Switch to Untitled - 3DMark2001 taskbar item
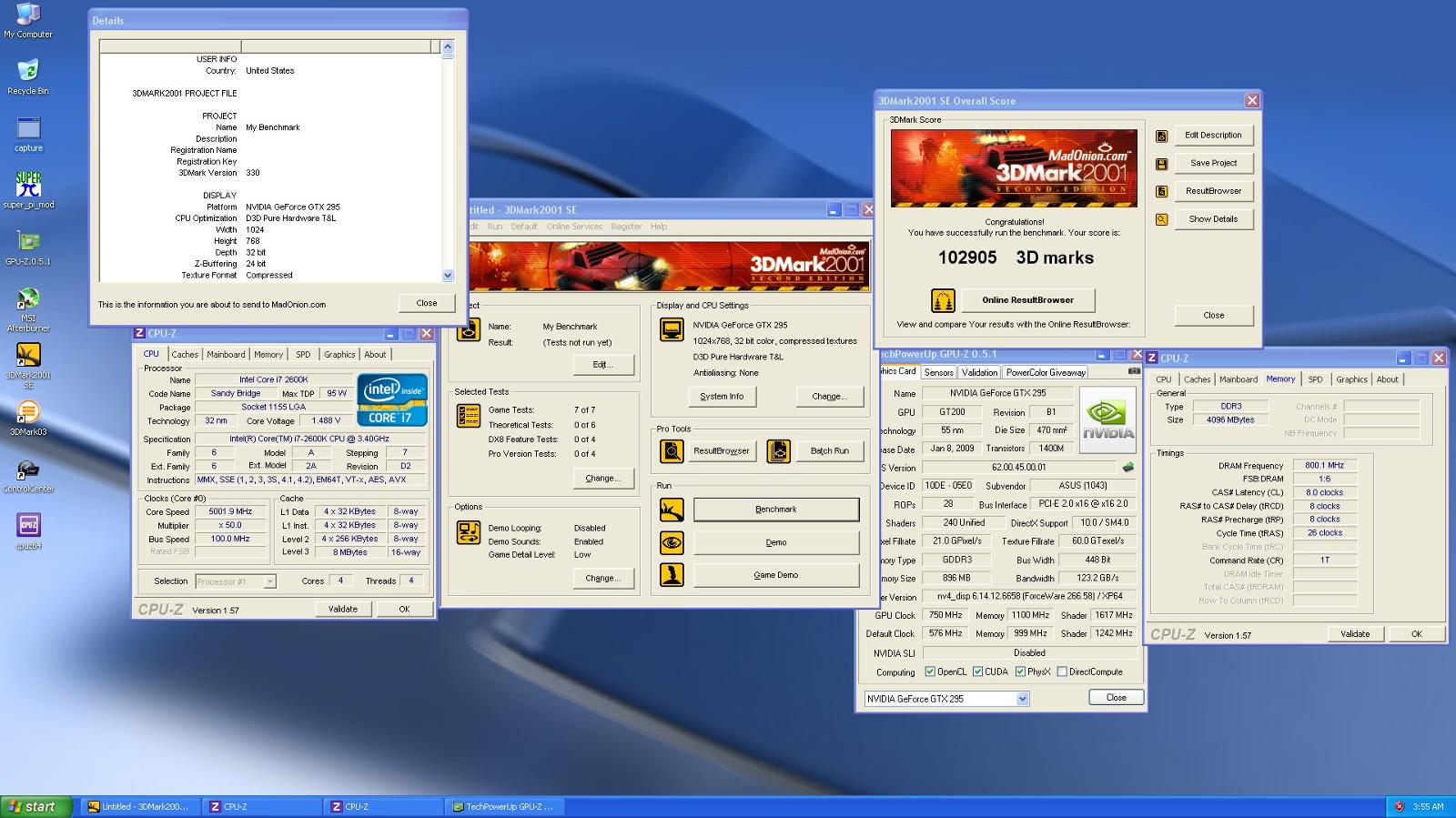This screenshot has width=1456, height=818. [138, 807]
